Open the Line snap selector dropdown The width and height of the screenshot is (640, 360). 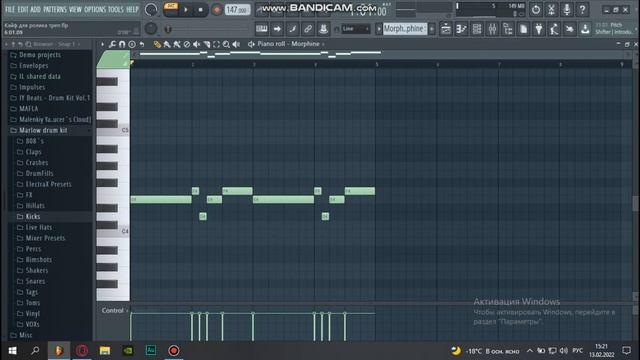356,29
